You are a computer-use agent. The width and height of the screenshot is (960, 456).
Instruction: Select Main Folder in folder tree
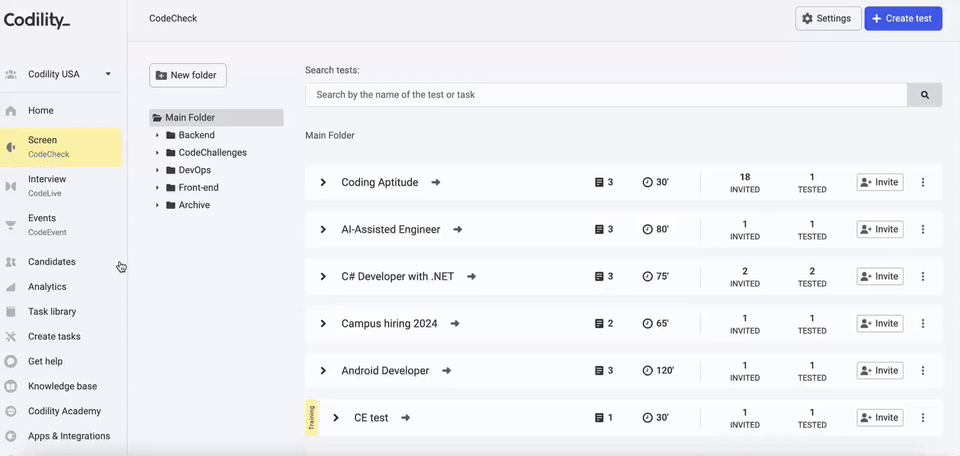pyautogui.click(x=216, y=118)
